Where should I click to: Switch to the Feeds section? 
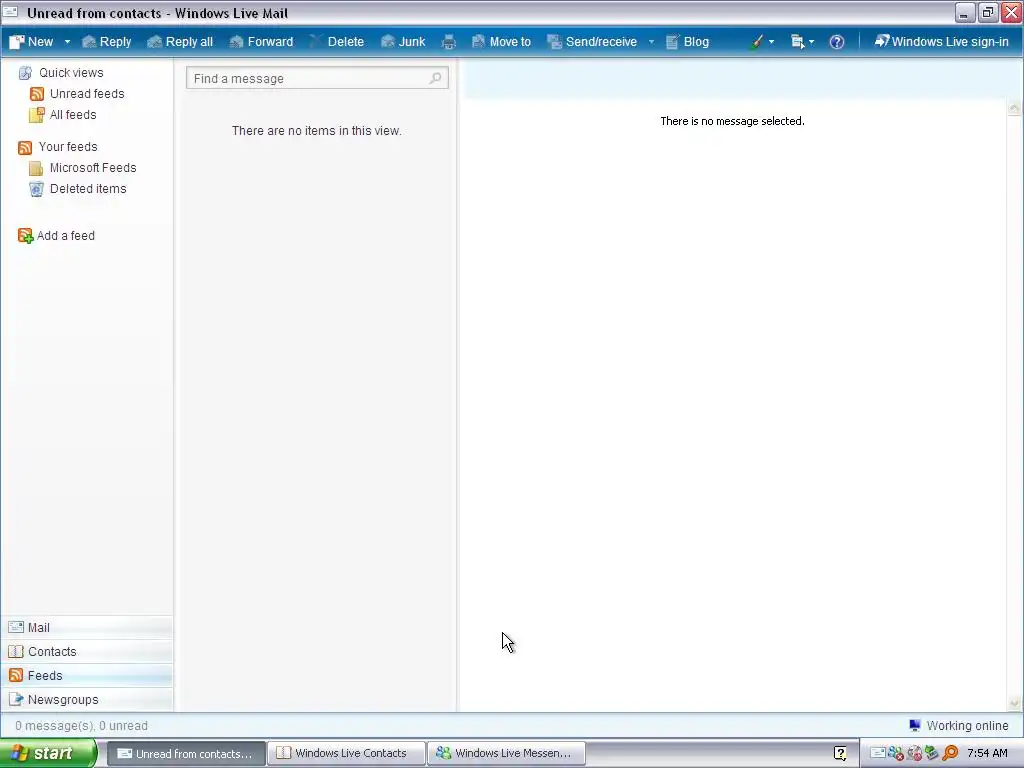(87, 675)
